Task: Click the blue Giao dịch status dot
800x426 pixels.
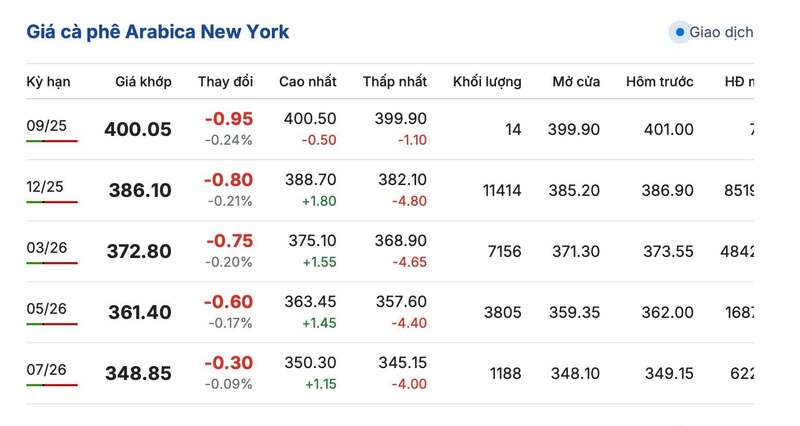Action: coord(681,32)
